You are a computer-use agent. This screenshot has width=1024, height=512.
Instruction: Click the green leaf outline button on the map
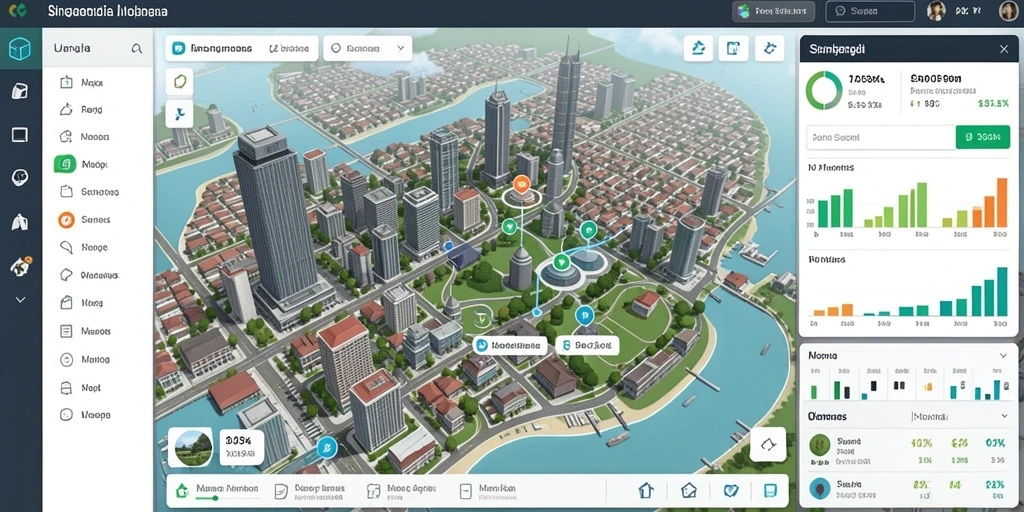(180, 82)
